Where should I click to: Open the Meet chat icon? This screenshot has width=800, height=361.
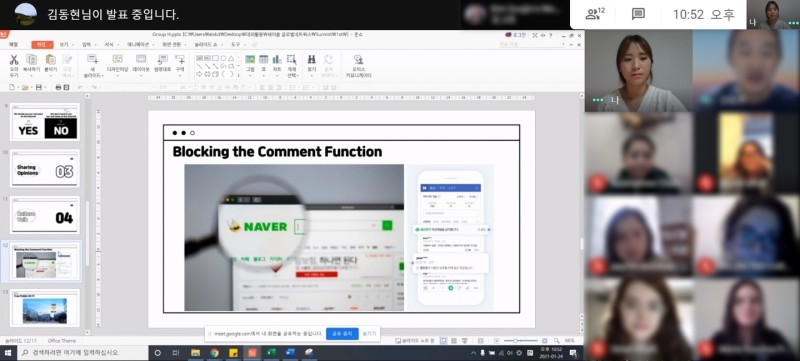click(638, 14)
